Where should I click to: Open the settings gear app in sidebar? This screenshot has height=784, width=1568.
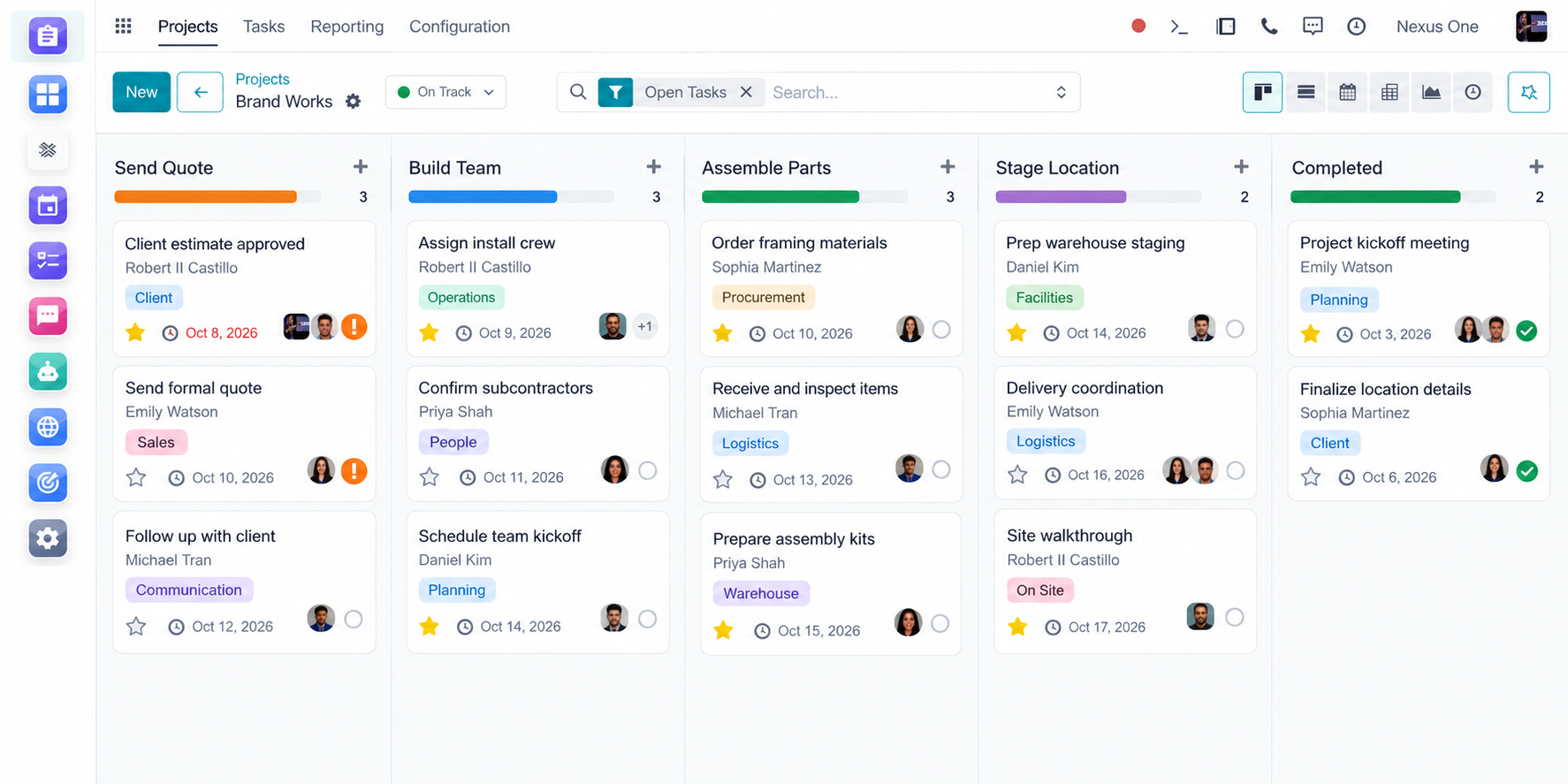pos(48,537)
